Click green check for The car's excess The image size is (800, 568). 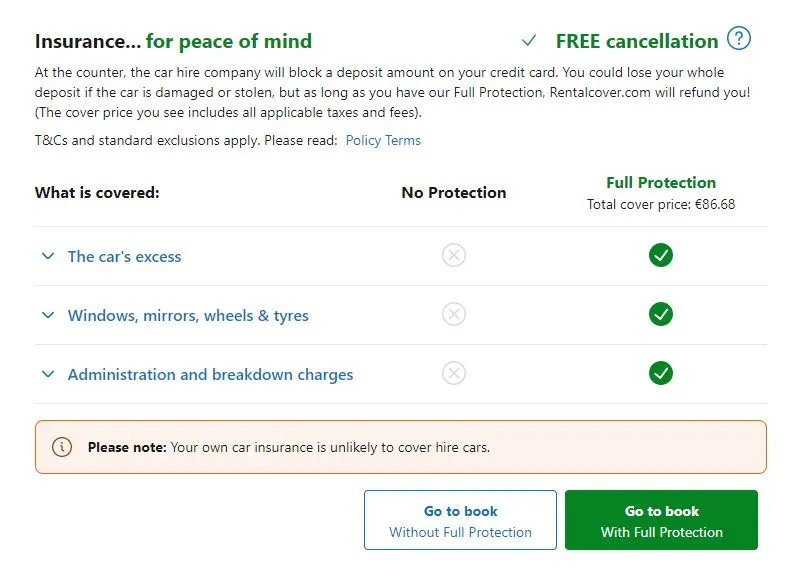pyautogui.click(x=660, y=256)
